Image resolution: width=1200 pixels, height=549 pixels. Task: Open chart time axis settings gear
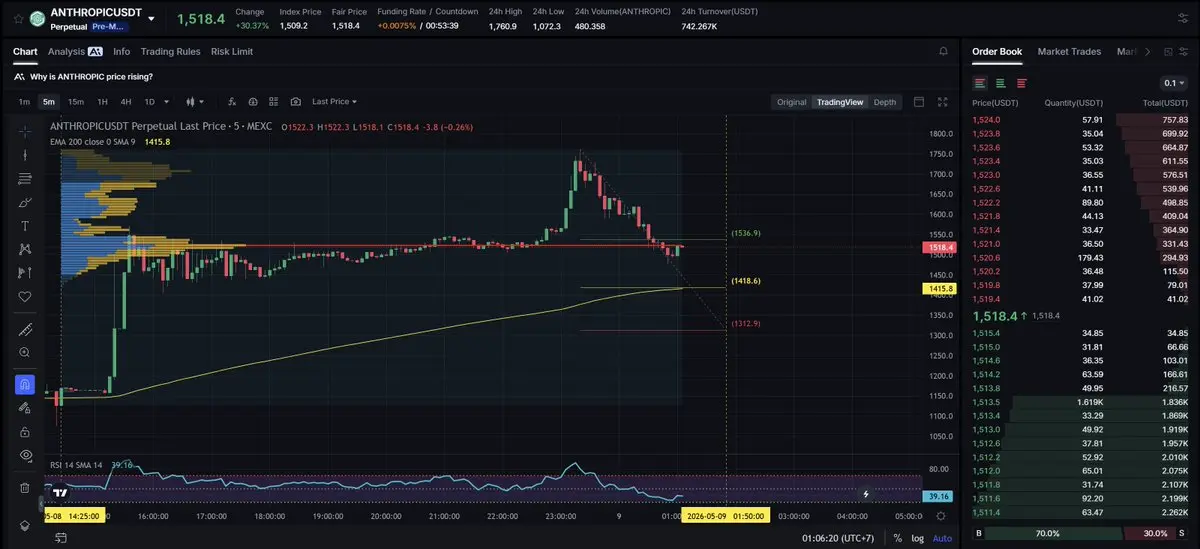(x=941, y=516)
